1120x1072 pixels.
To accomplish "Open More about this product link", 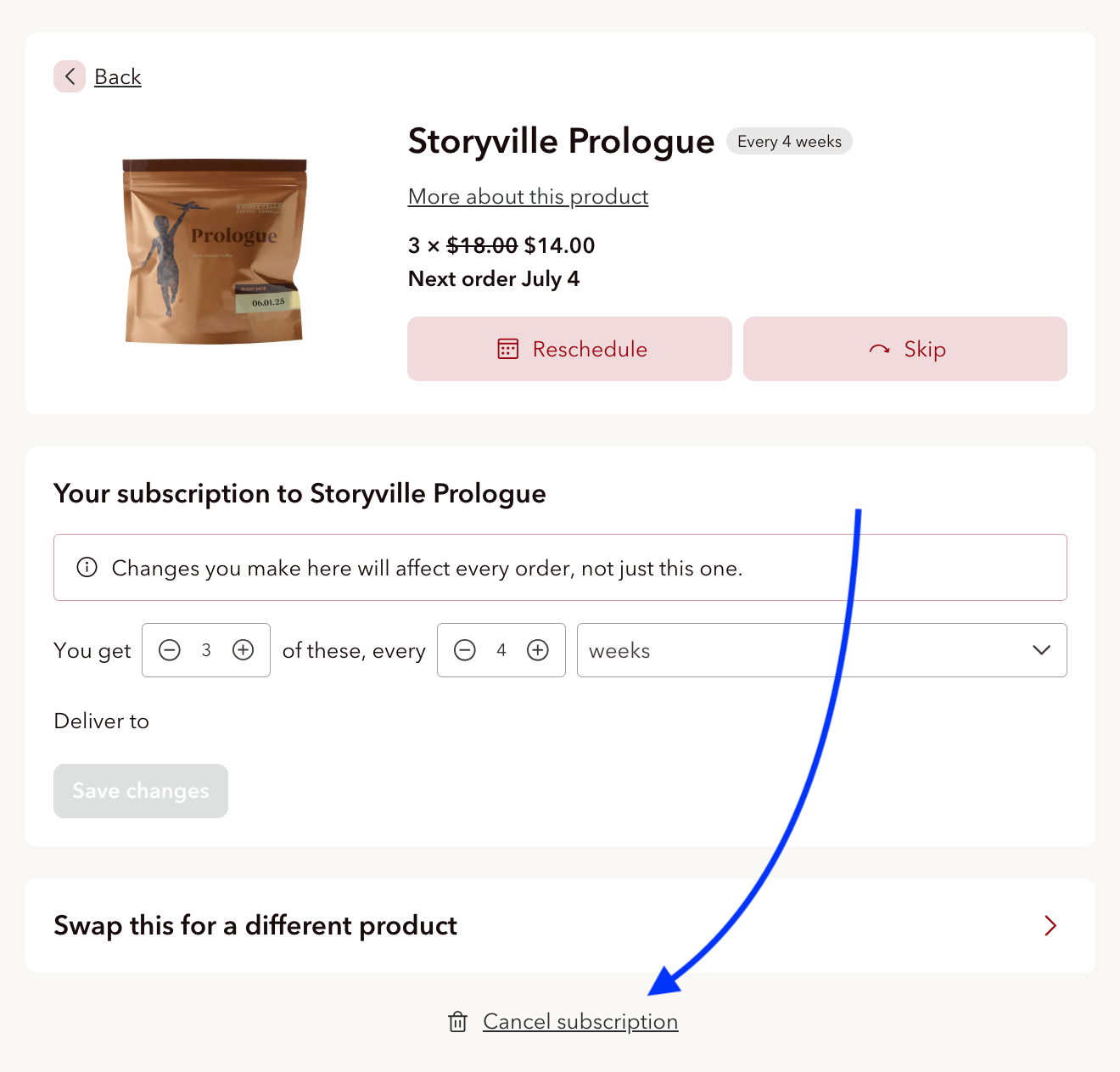I will tap(528, 196).
